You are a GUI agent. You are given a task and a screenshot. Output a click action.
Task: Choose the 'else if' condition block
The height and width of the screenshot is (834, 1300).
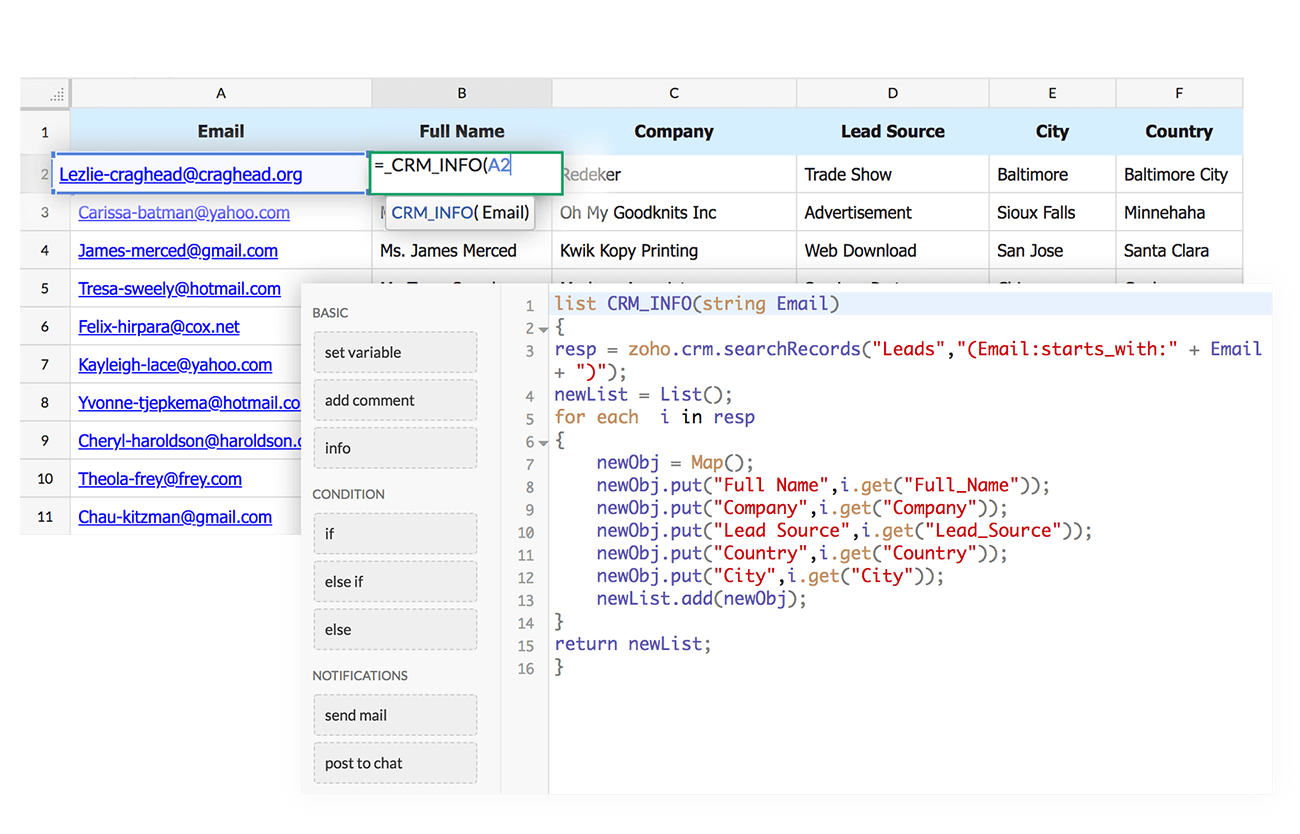point(395,582)
